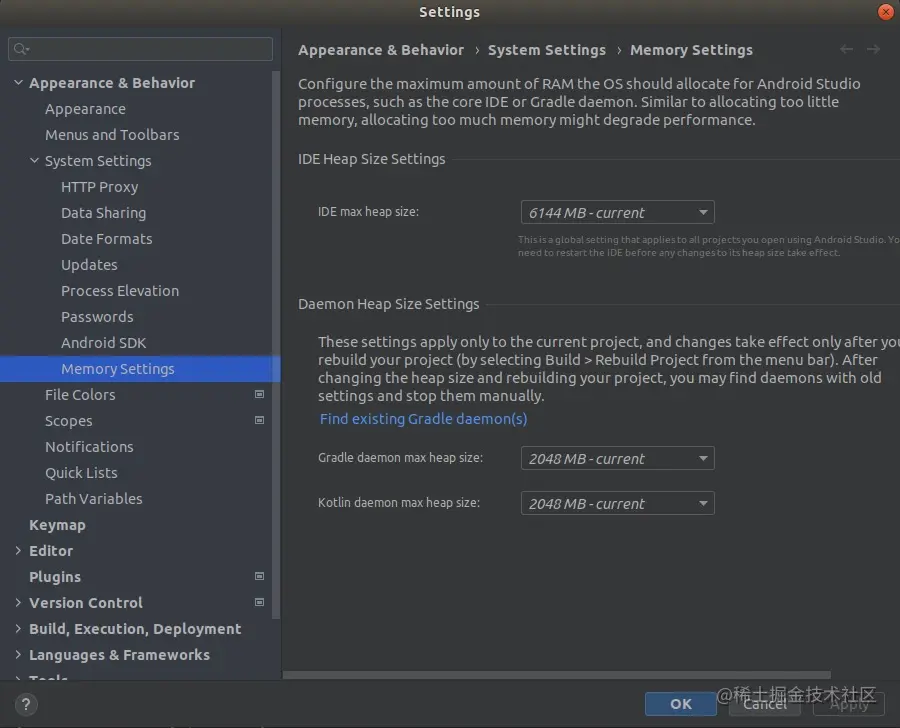Click the settings tree vertical scrollbar

[276, 344]
